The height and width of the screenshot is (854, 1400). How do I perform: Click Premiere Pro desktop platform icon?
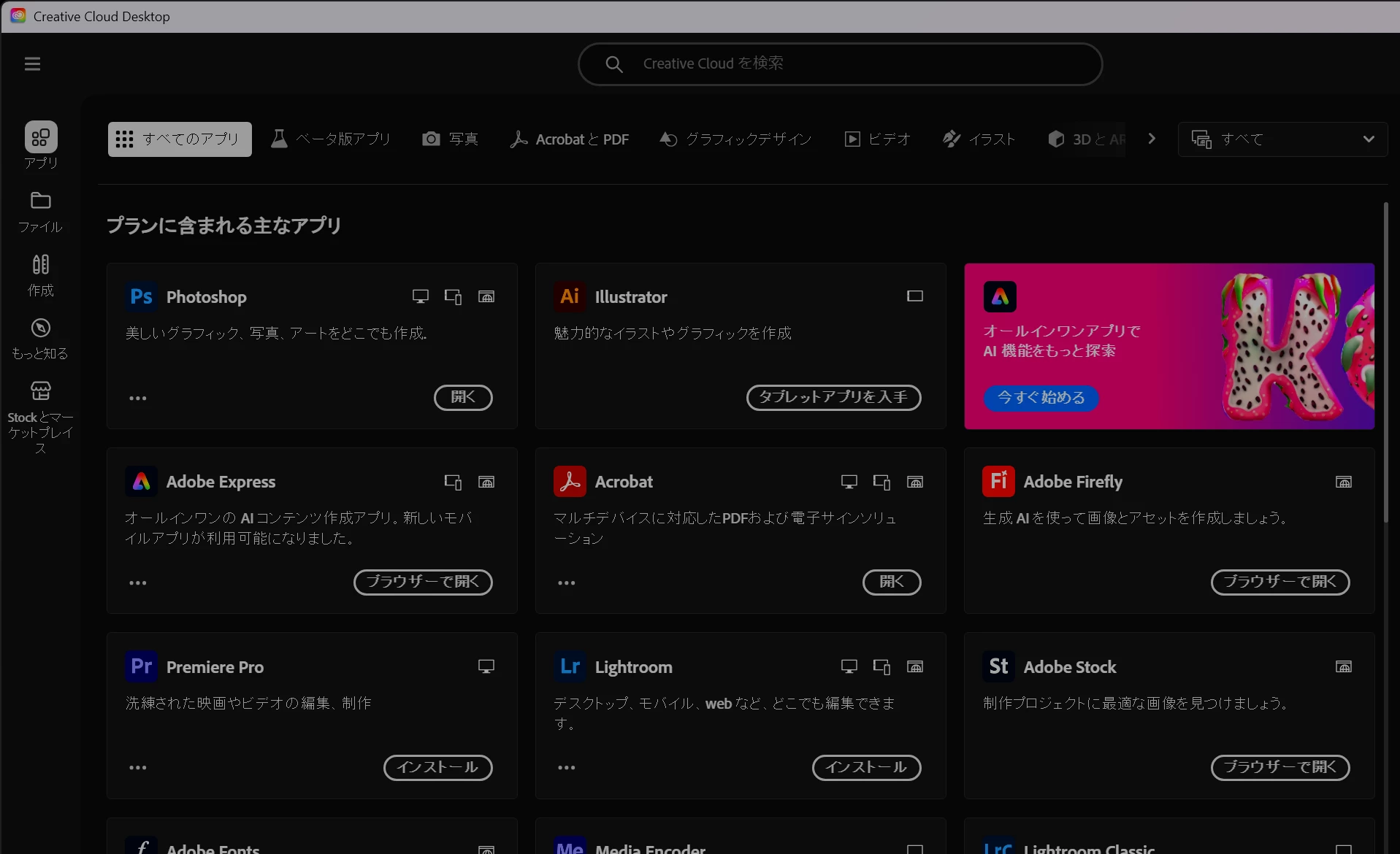tap(486, 666)
